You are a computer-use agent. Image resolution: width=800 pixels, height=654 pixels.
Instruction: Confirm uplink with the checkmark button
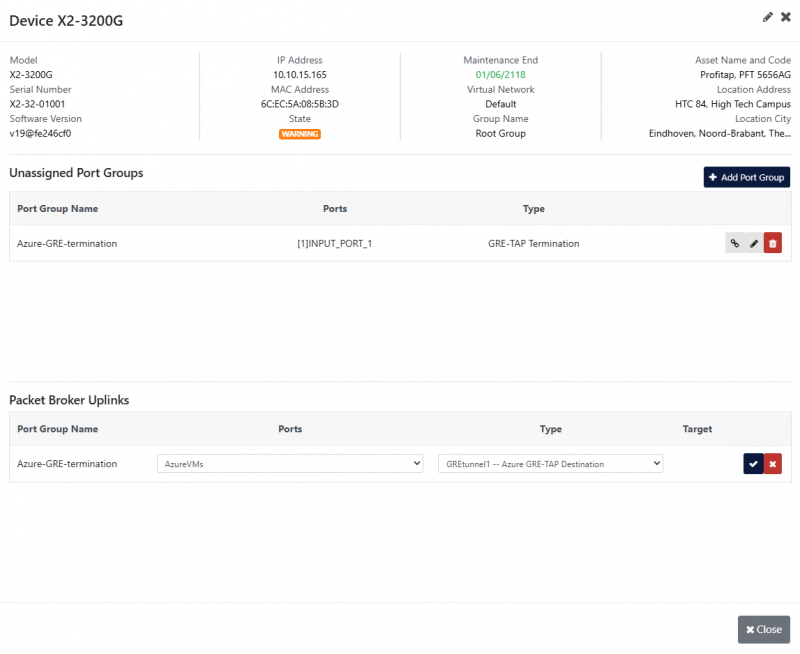753,464
